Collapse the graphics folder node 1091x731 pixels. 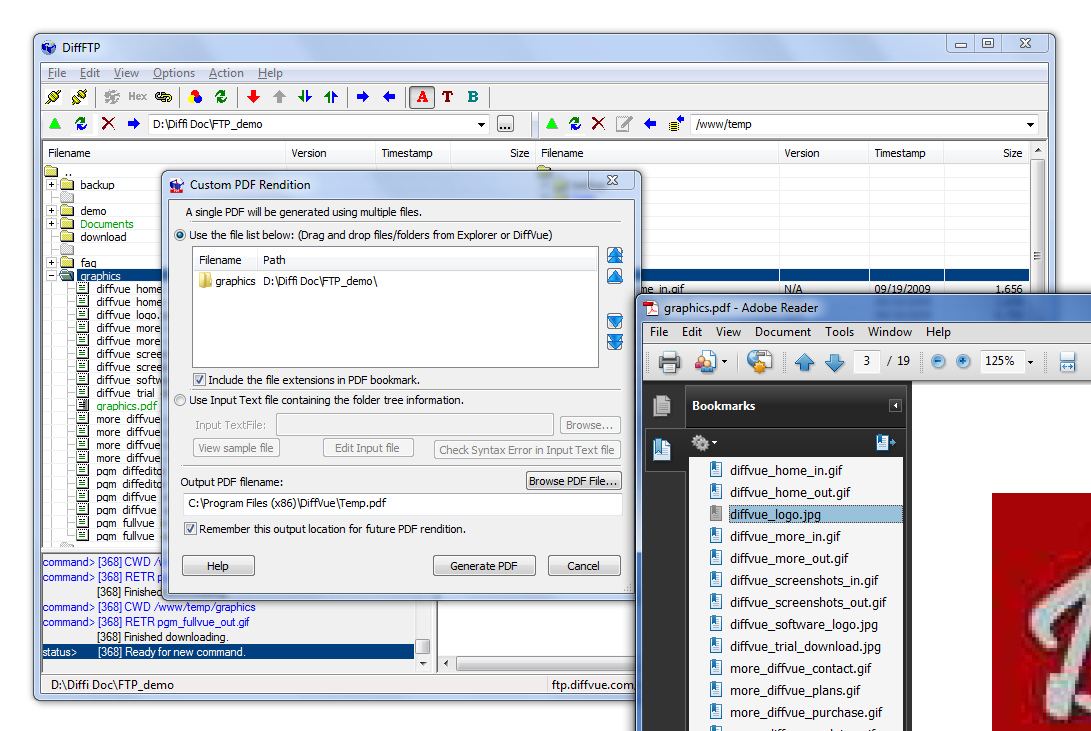[51, 275]
